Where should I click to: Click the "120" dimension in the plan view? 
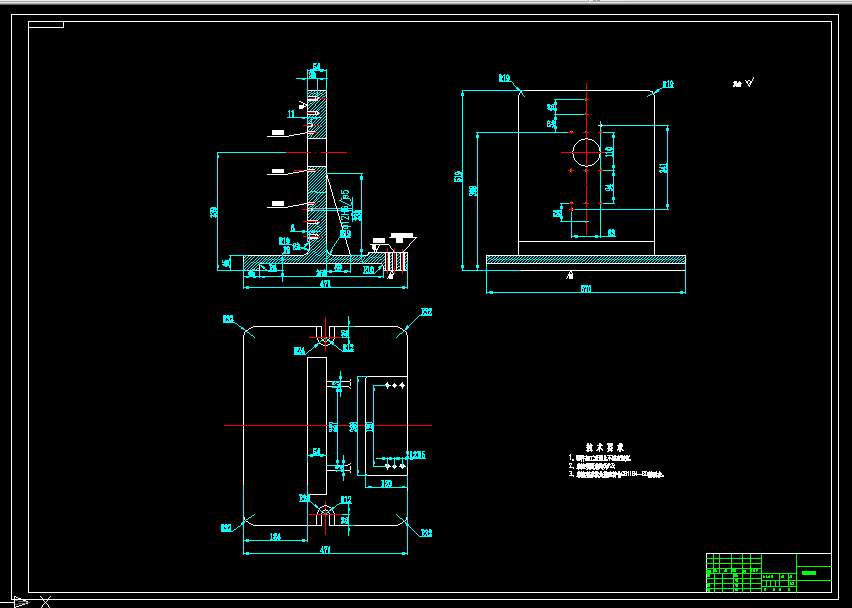[x=386, y=484]
